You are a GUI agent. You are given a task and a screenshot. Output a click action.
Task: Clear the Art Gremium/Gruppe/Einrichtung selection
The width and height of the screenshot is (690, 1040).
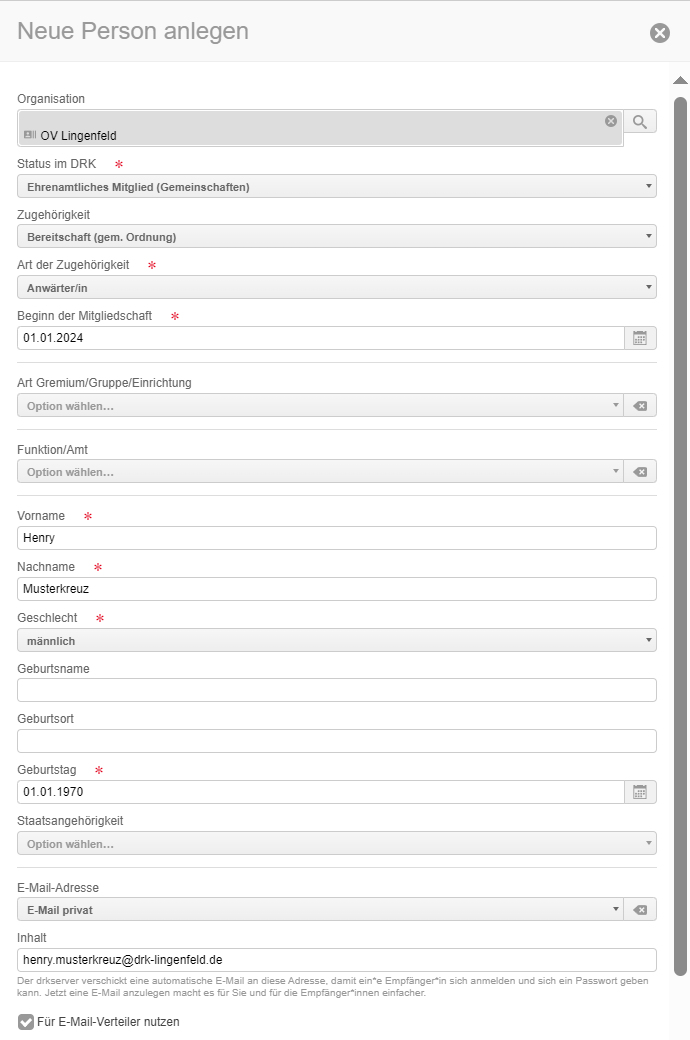coord(640,406)
